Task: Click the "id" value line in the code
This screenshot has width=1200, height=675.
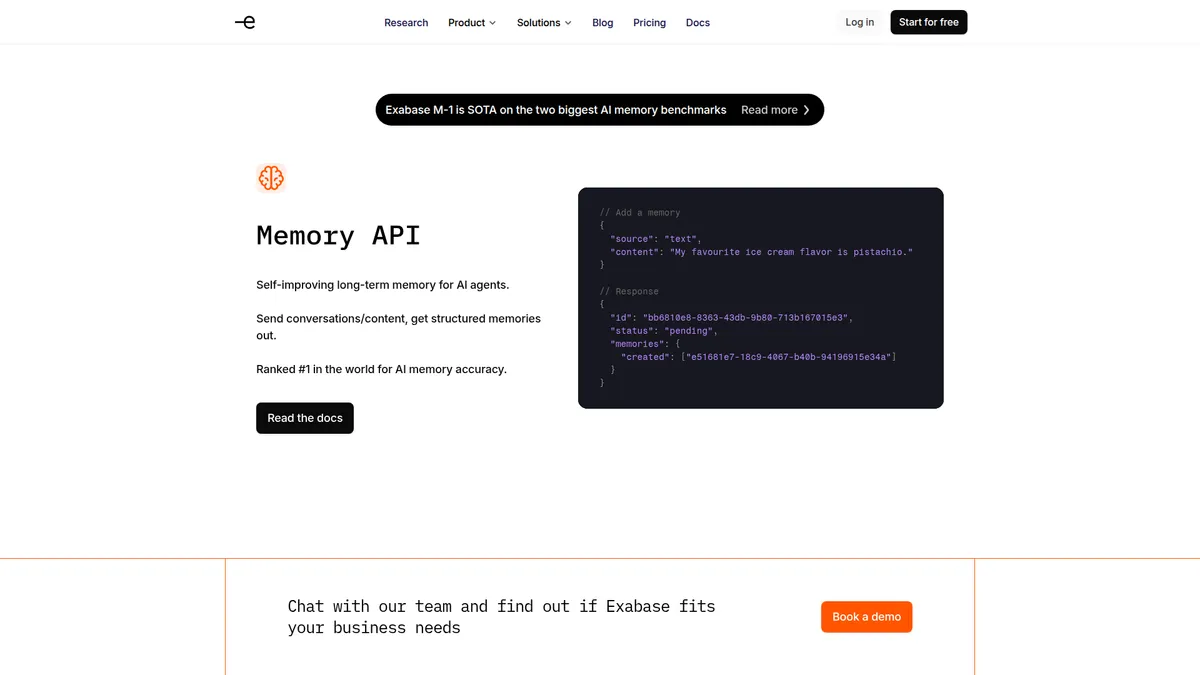Action: [x=732, y=317]
